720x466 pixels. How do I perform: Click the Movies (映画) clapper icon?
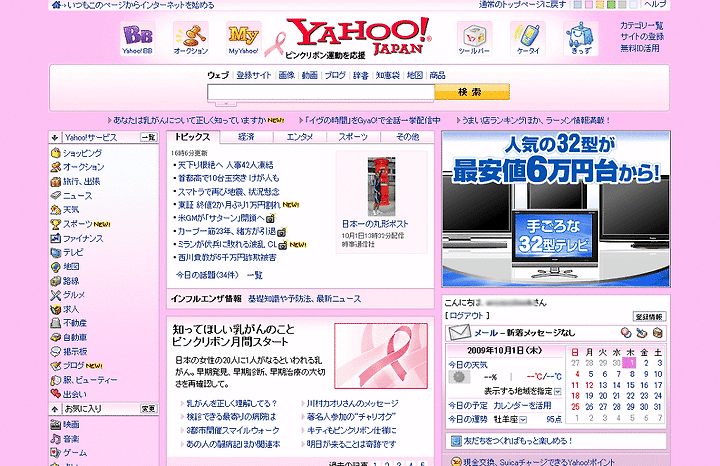(x=56, y=425)
